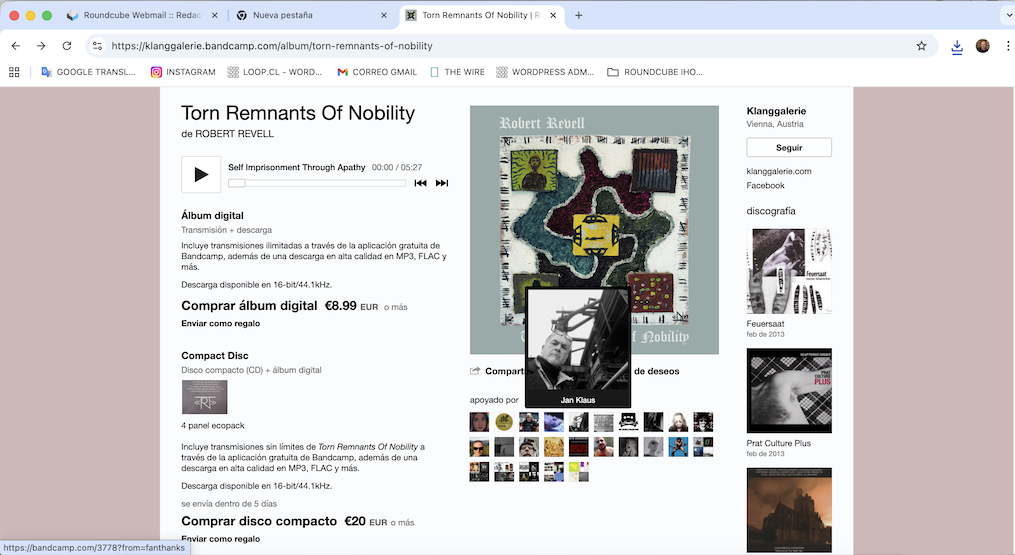
Task: Play the track Self Imprisonment Through Apathy
Action: (201, 175)
